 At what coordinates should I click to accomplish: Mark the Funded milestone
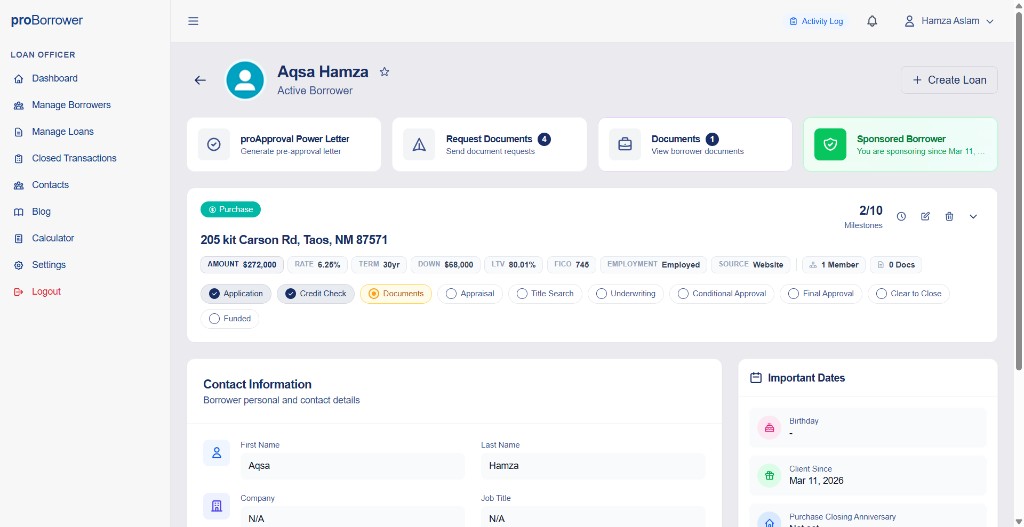[230, 319]
